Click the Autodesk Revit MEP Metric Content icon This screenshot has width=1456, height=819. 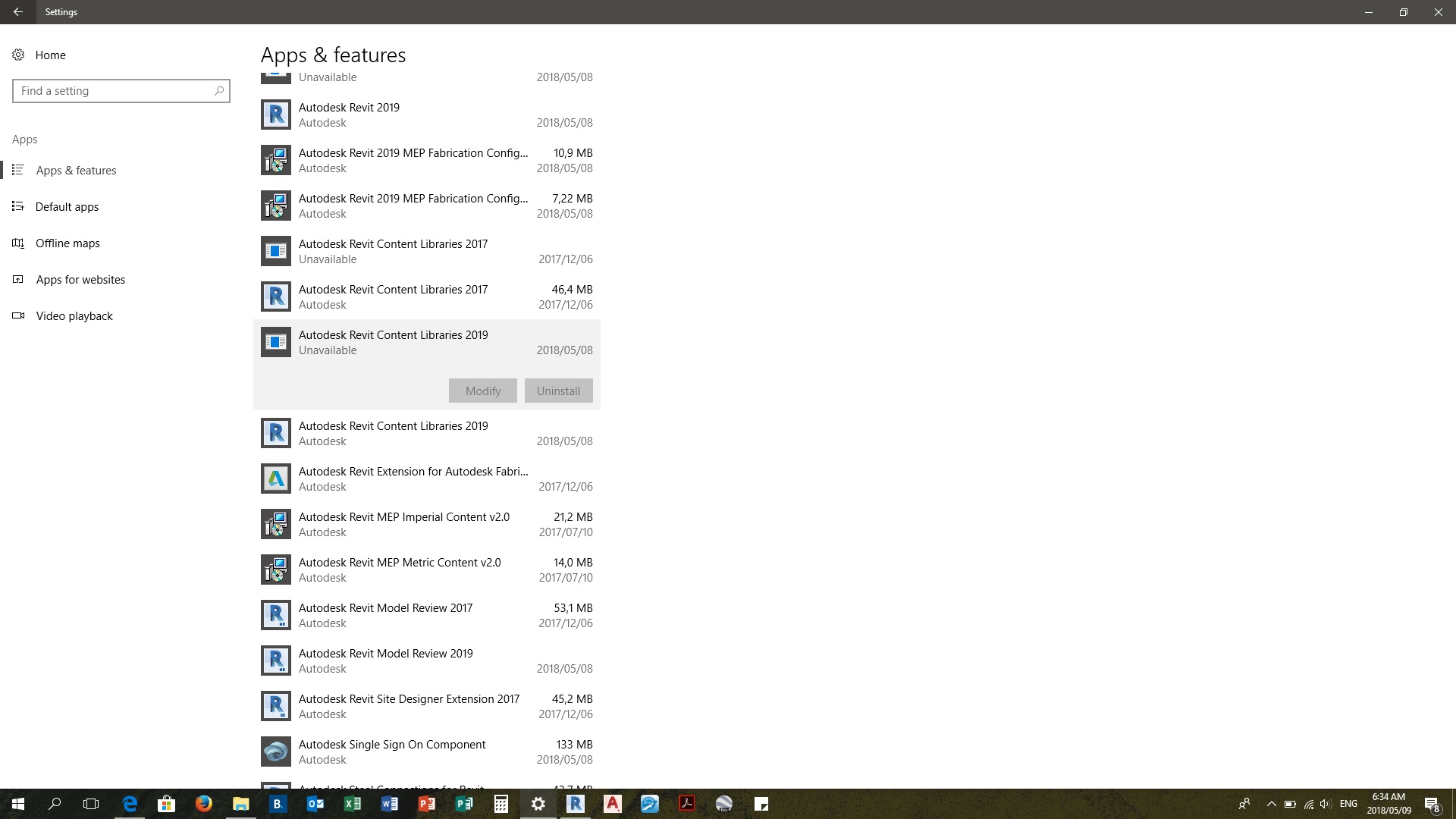click(276, 569)
